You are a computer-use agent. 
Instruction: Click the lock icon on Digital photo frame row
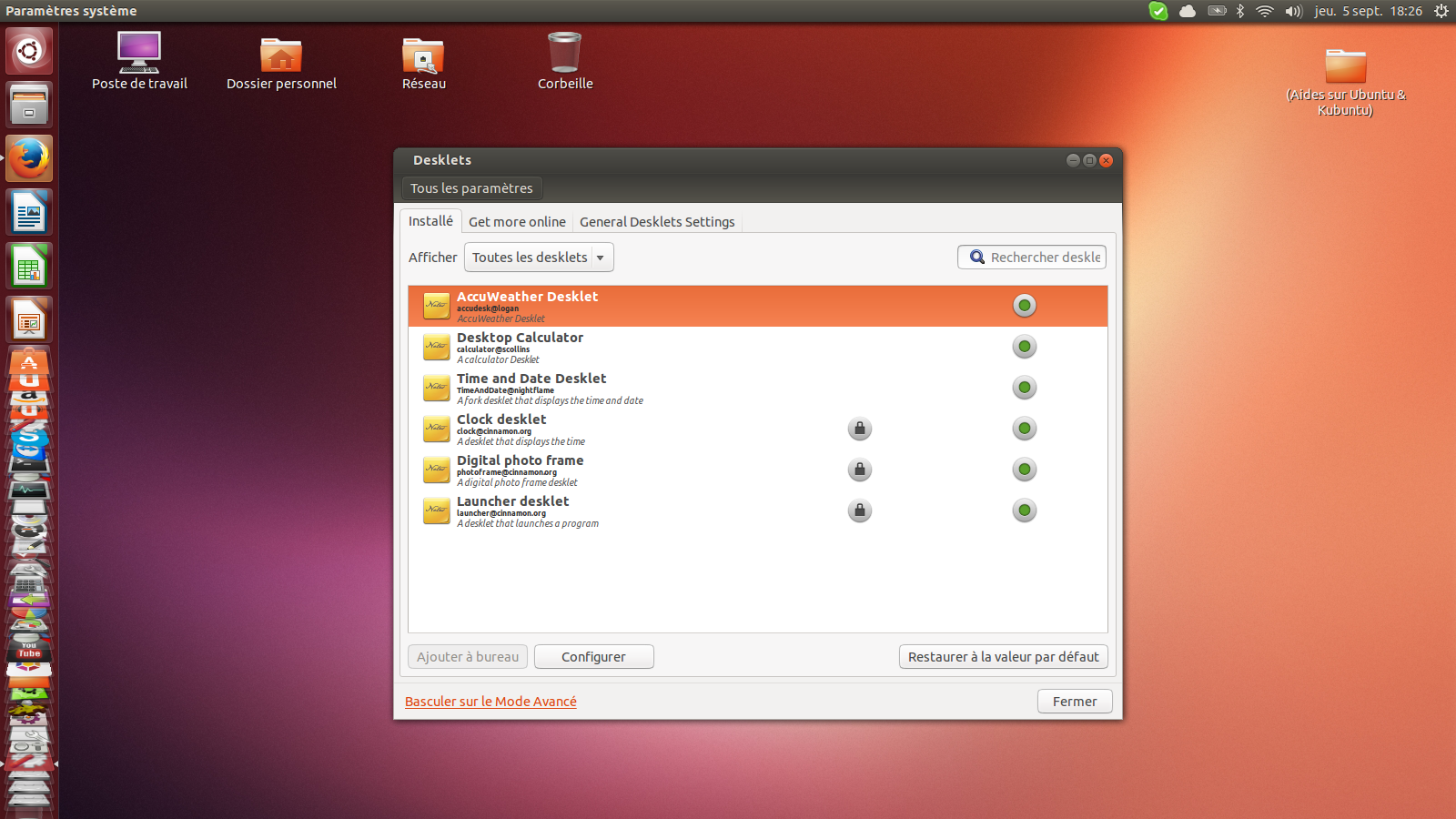tap(860, 470)
